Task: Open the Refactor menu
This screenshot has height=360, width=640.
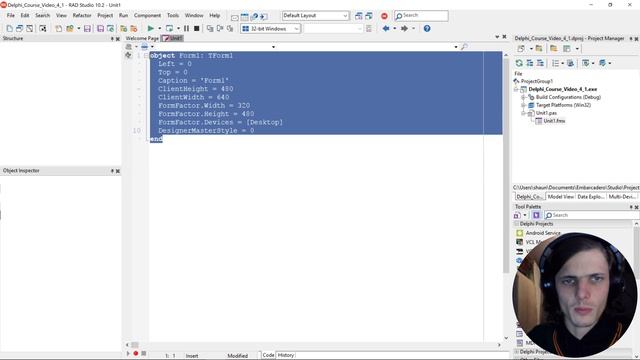Action: pyautogui.click(x=82, y=16)
